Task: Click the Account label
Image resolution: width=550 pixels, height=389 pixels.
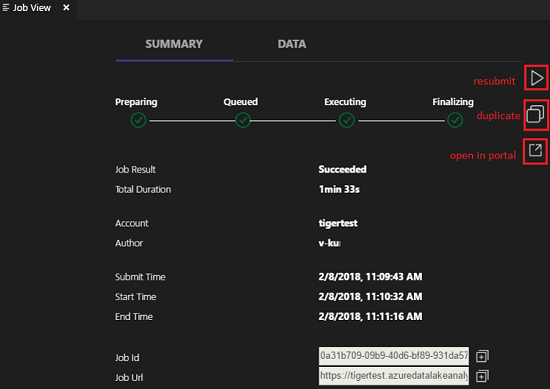Action: pos(132,223)
